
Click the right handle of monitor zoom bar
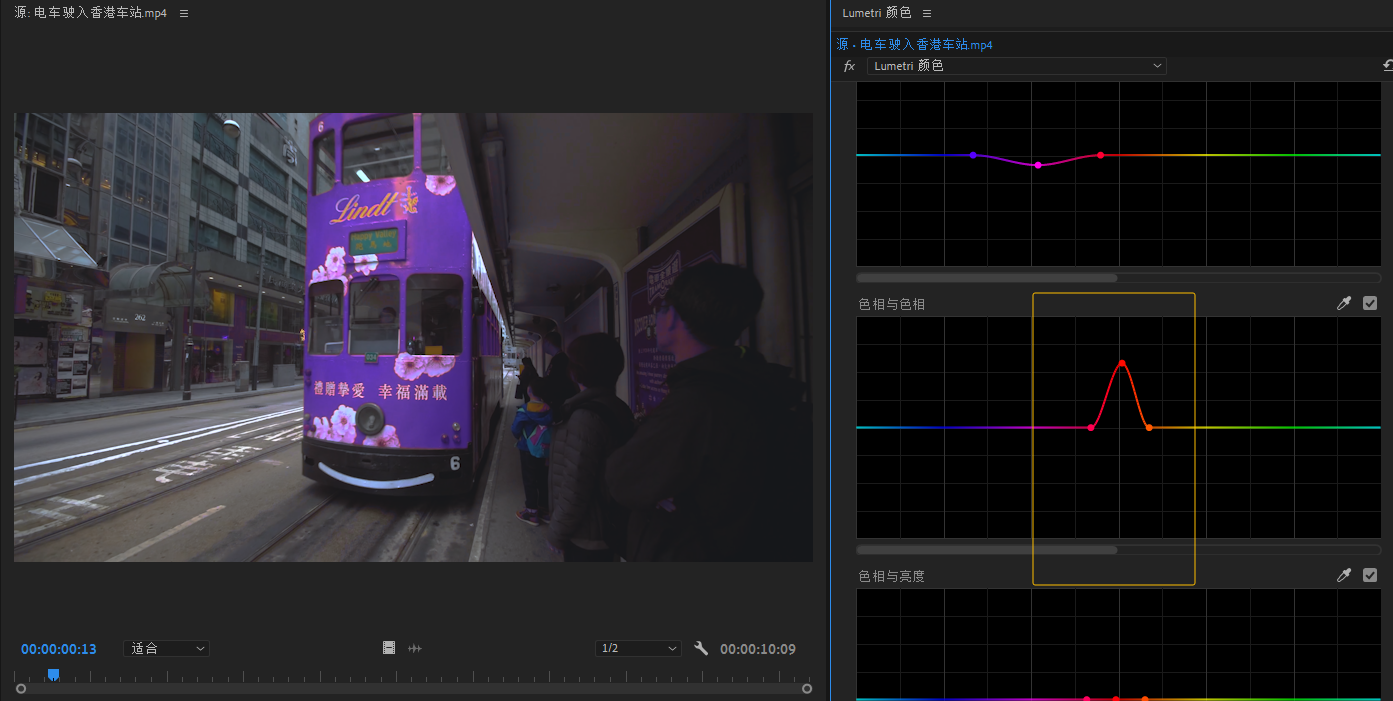click(807, 688)
